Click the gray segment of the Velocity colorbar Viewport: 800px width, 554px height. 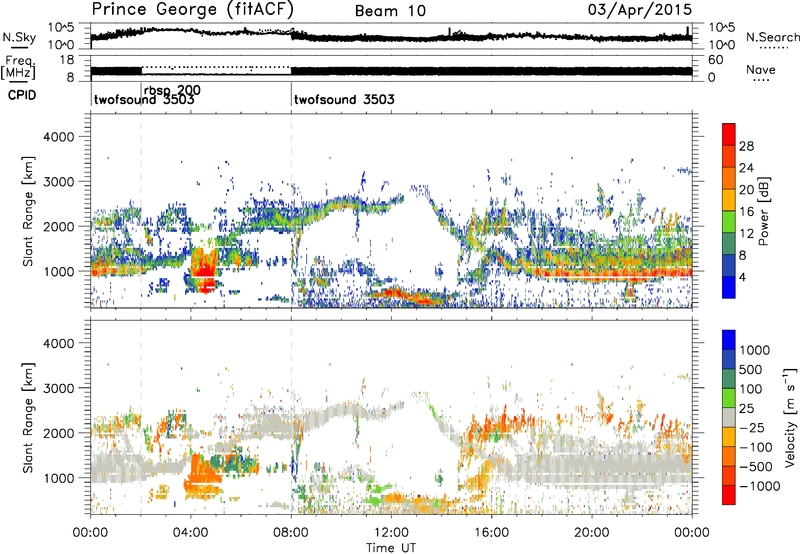(729, 418)
